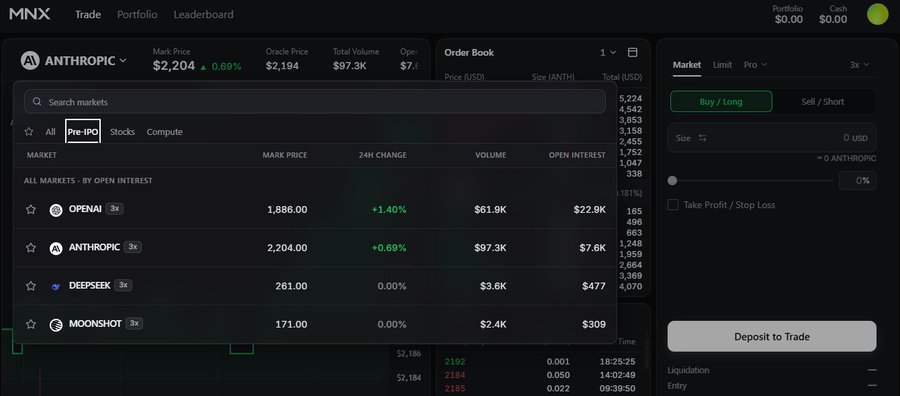
Task: Click OPENAI mark price 1,886.00
Action: coord(288,209)
